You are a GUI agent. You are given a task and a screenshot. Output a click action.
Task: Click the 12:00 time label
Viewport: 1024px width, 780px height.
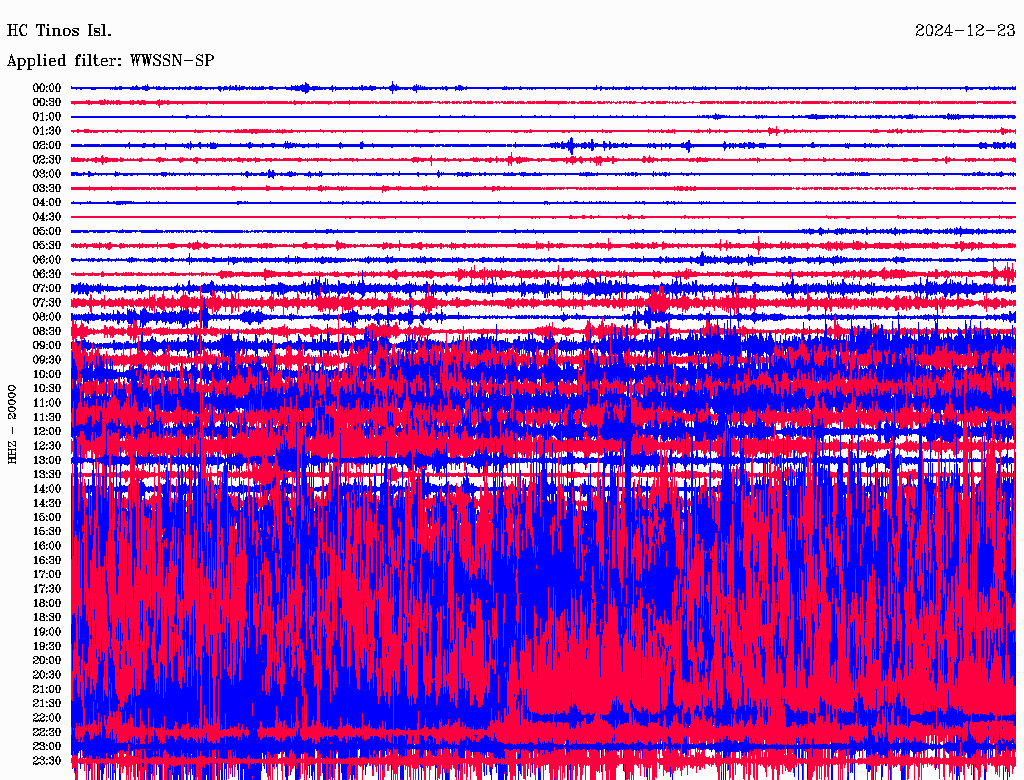pyautogui.click(x=47, y=431)
